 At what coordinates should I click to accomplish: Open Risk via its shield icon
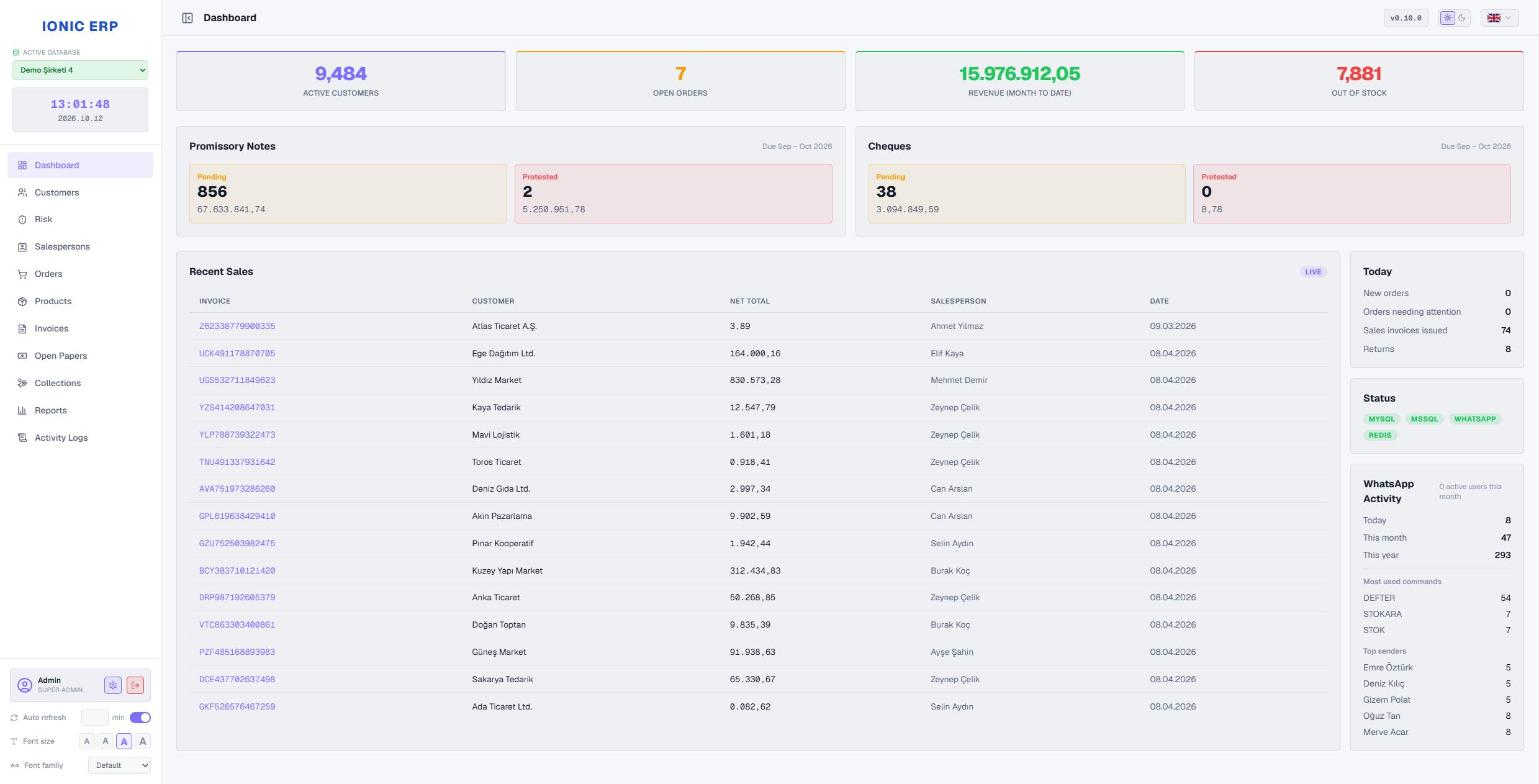click(22, 219)
